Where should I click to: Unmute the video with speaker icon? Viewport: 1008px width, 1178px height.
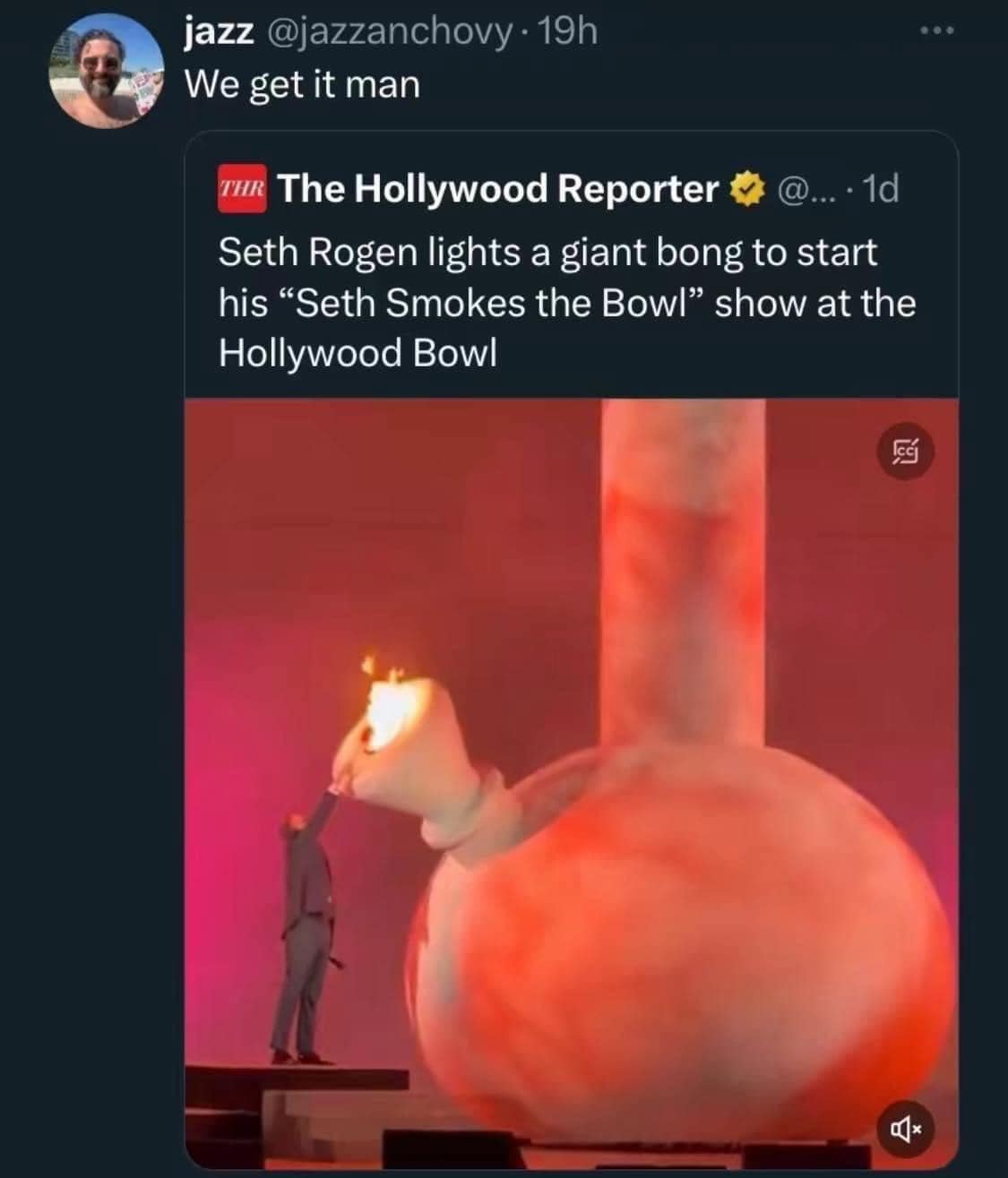click(x=908, y=1125)
